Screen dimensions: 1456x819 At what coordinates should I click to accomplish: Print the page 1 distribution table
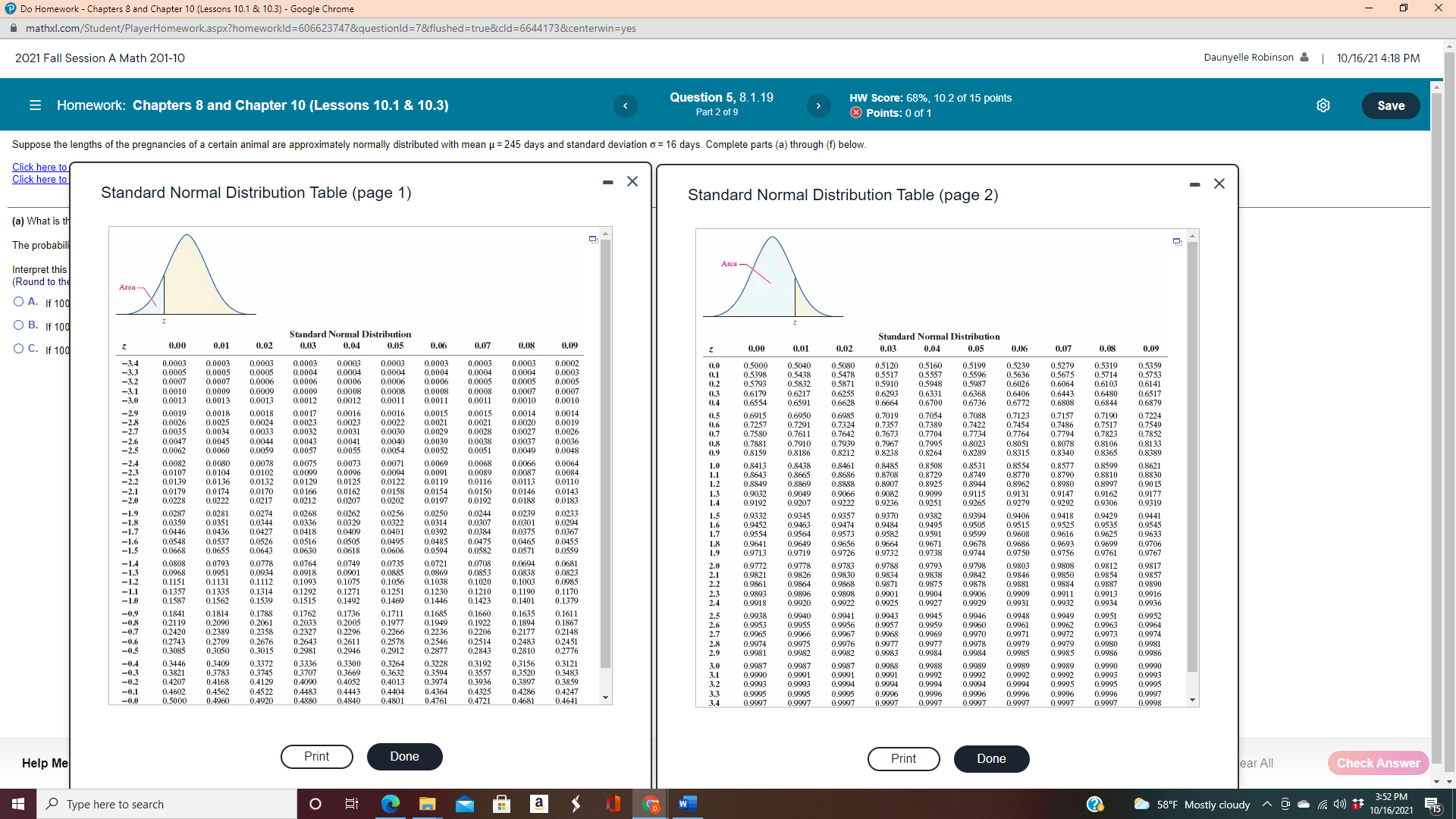click(x=316, y=756)
